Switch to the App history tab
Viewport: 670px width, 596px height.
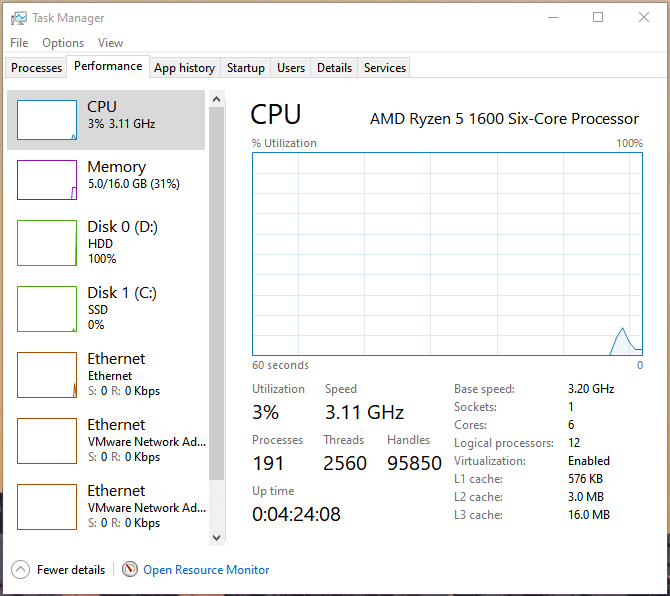tap(184, 68)
